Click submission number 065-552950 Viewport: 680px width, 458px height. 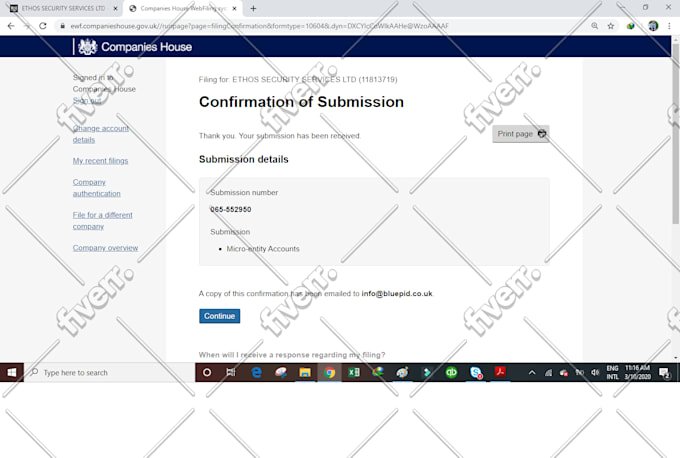click(x=231, y=209)
